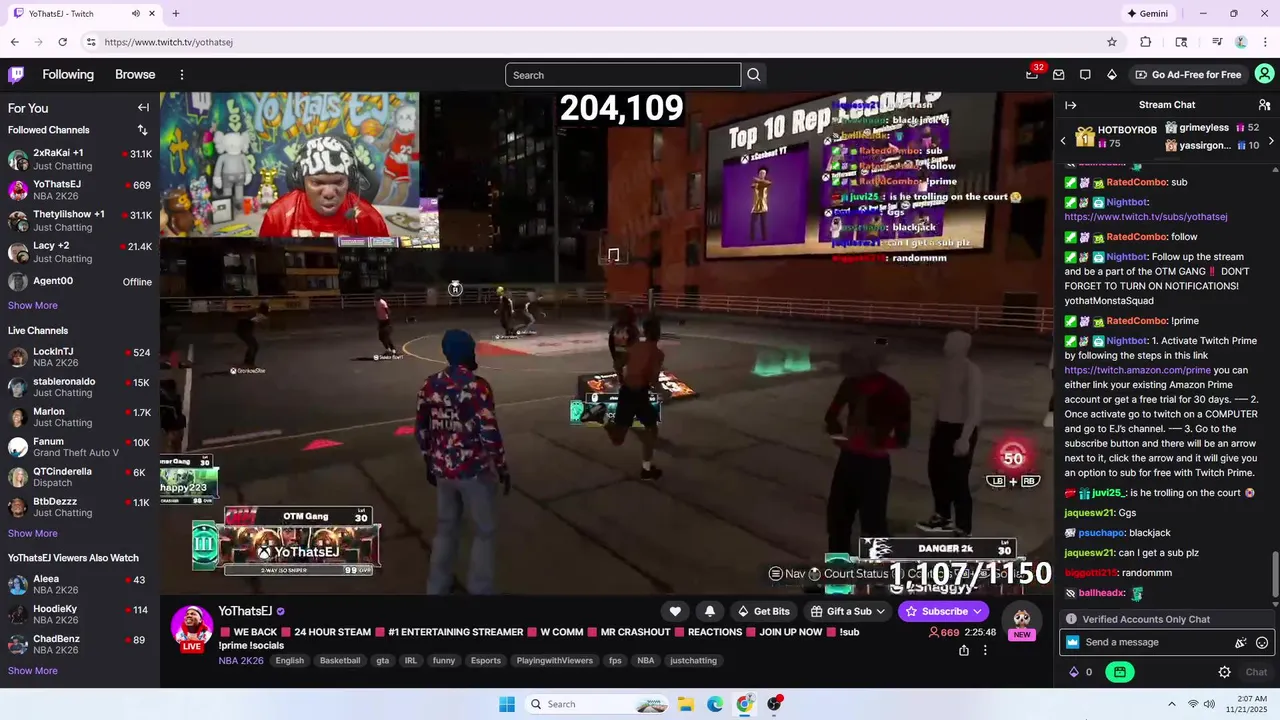The image size is (1280, 720).
Task: Click the Esports tag
Action: (x=486, y=660)
